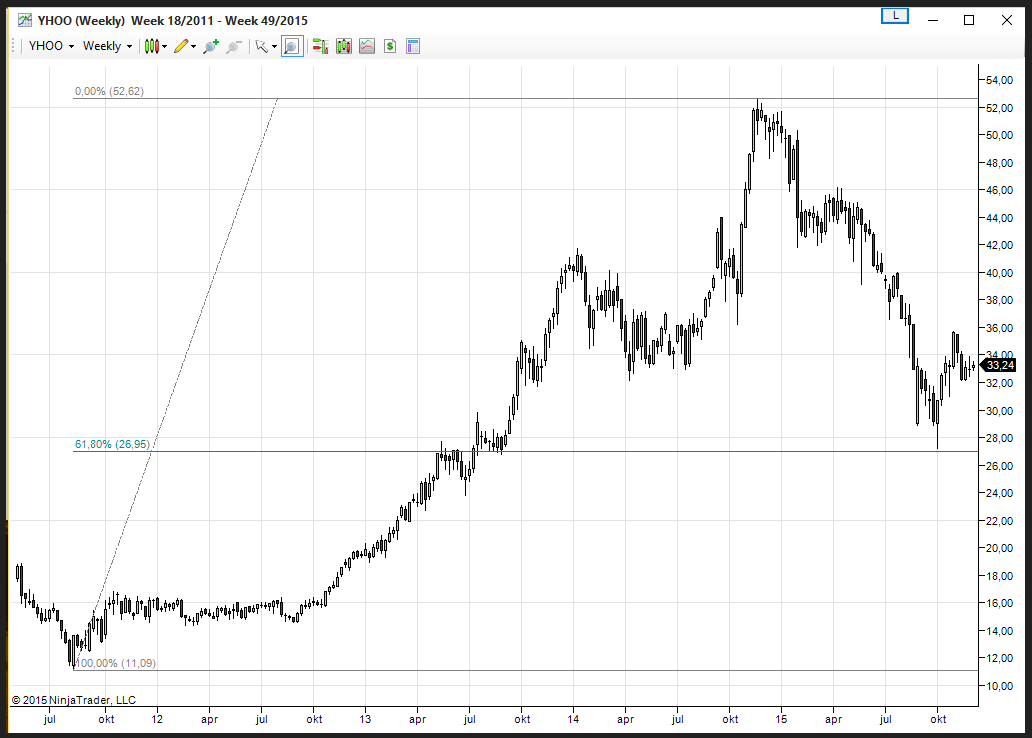1032x738 pixels.
Task: Select the pencil drawing tools icon
Action: pos(183,46)
